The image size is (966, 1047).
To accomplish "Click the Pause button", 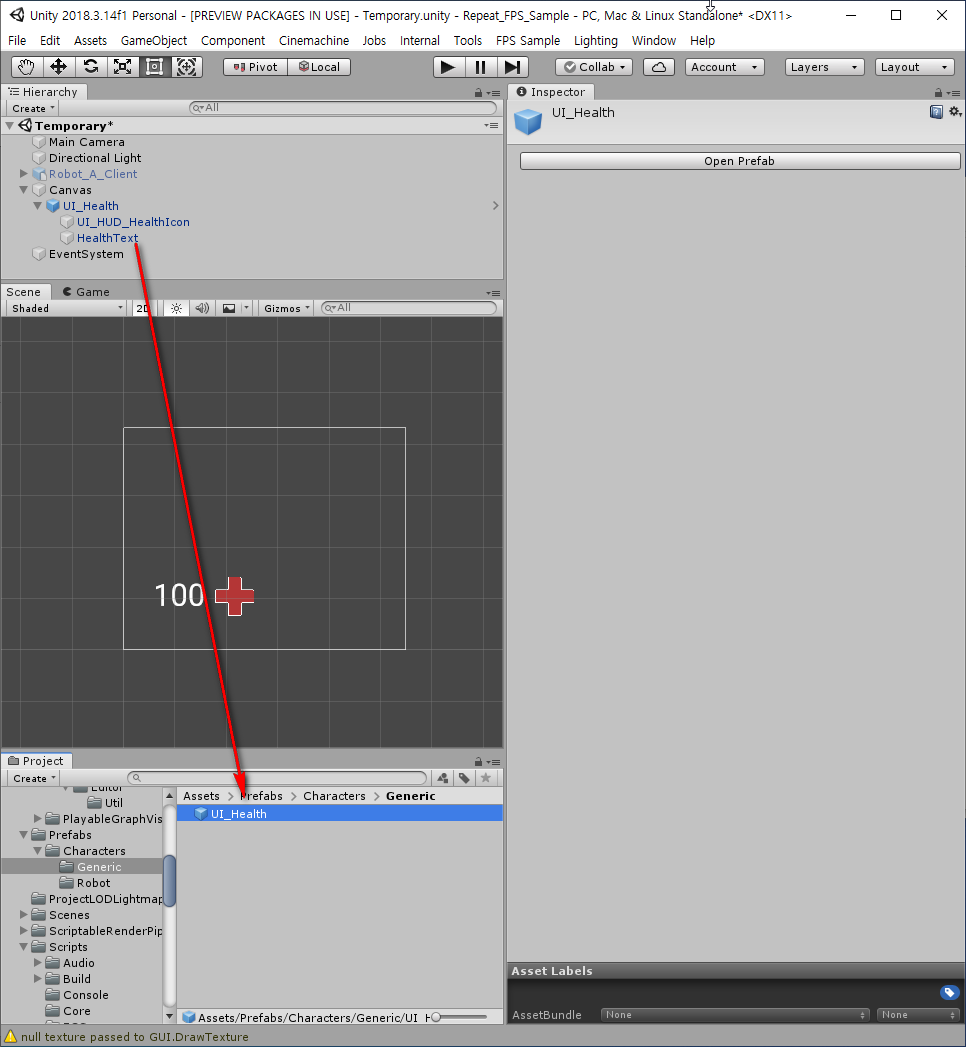I will [481, 67].
